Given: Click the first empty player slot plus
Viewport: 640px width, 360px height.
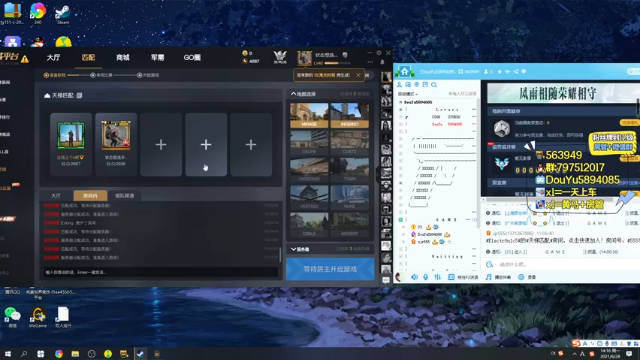Looking at the screenshot, I should [161, 144].
